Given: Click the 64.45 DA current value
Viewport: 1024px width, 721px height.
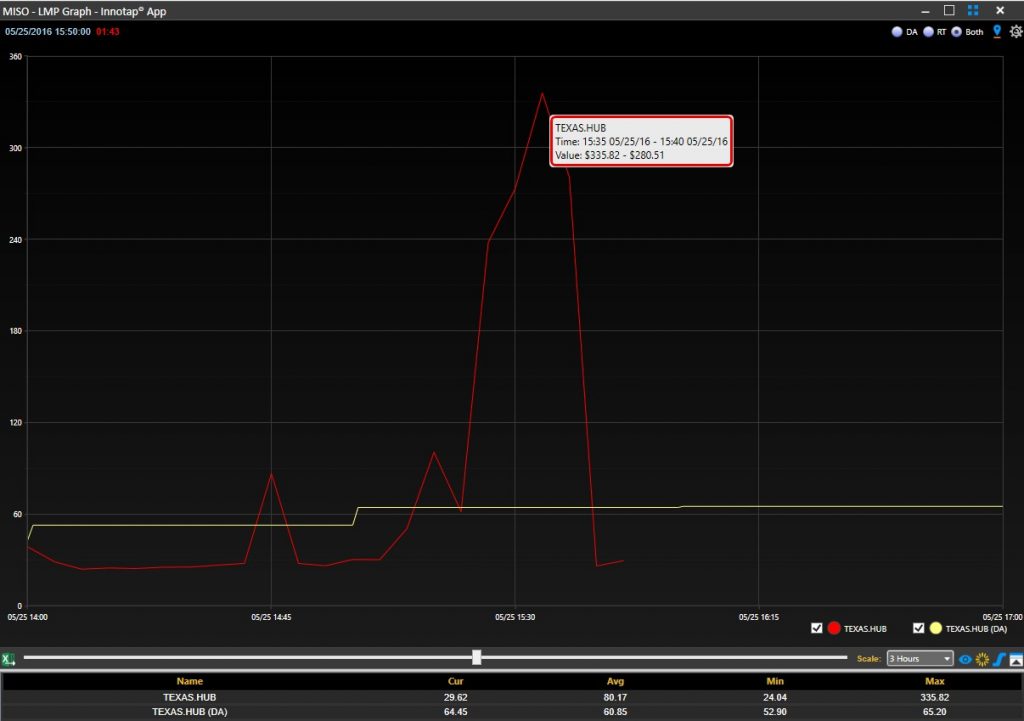Looking at the screenshot, I should [455, 712].
